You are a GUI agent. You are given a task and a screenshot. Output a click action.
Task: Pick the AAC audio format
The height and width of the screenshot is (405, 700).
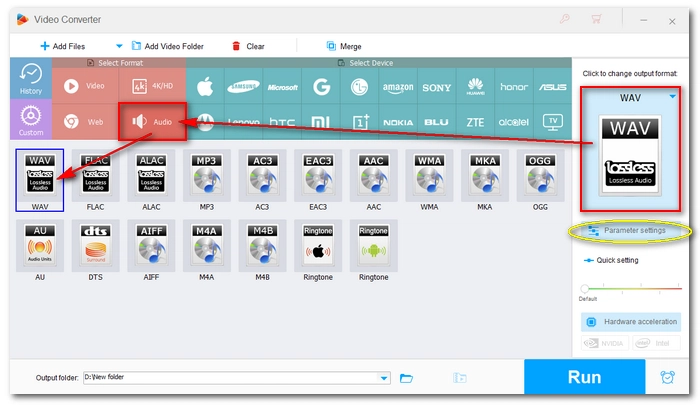pos(374,175)
